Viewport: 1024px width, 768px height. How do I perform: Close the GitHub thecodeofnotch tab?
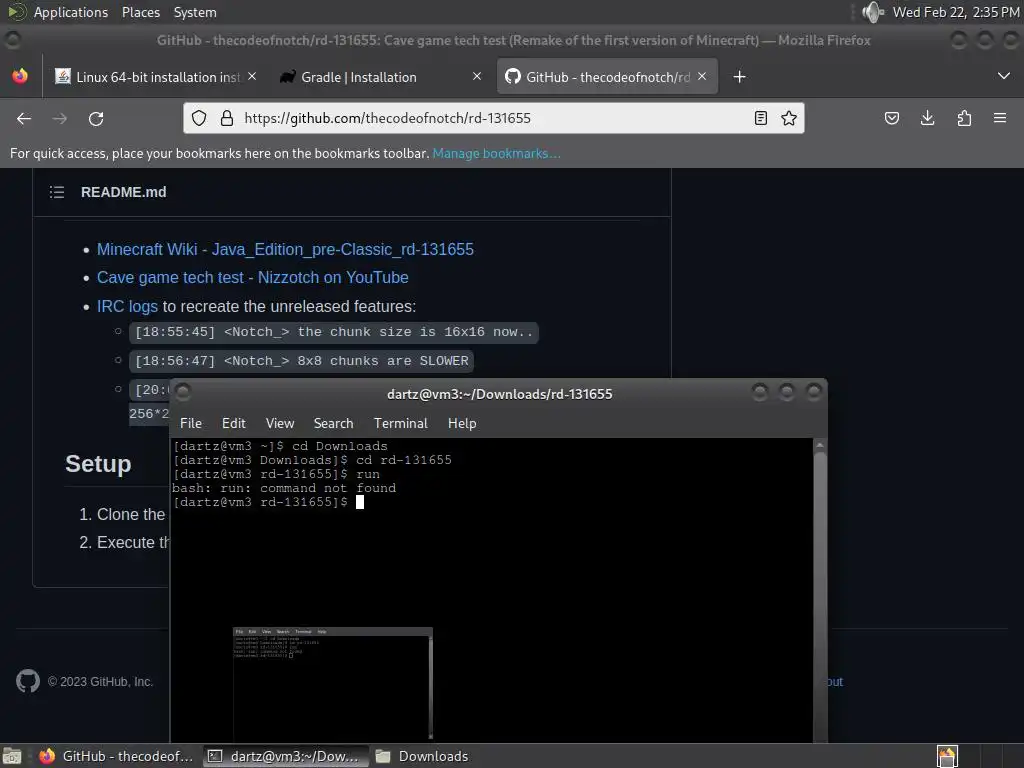pos(702,76)
